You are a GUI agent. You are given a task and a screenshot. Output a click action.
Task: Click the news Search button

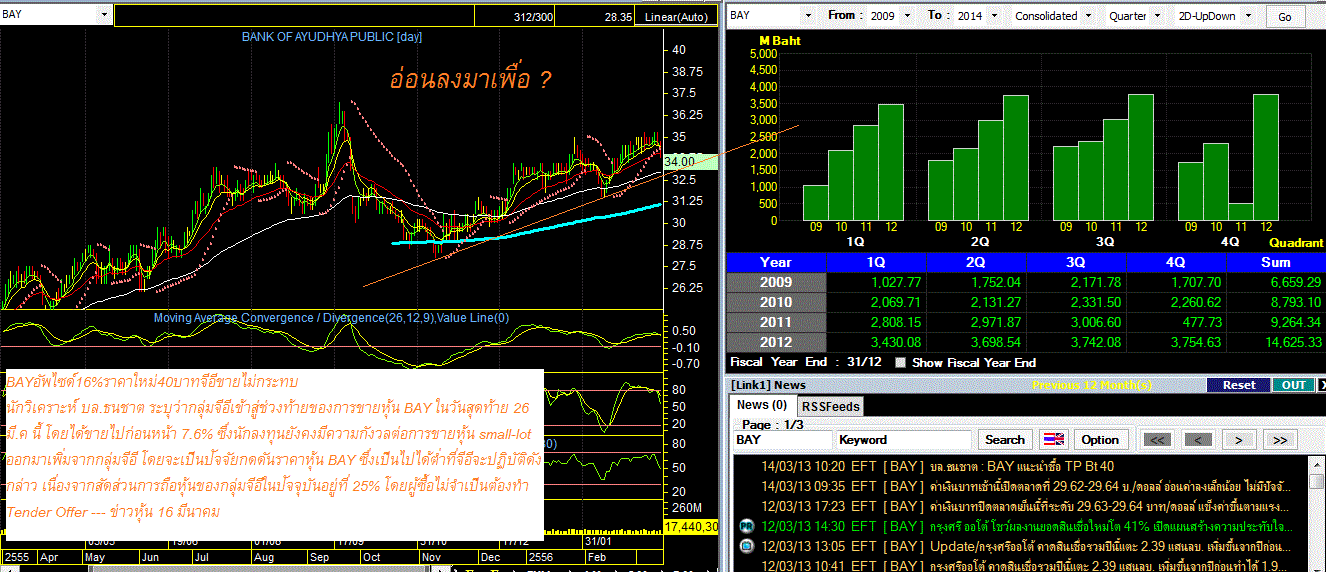pos(1004,440)
